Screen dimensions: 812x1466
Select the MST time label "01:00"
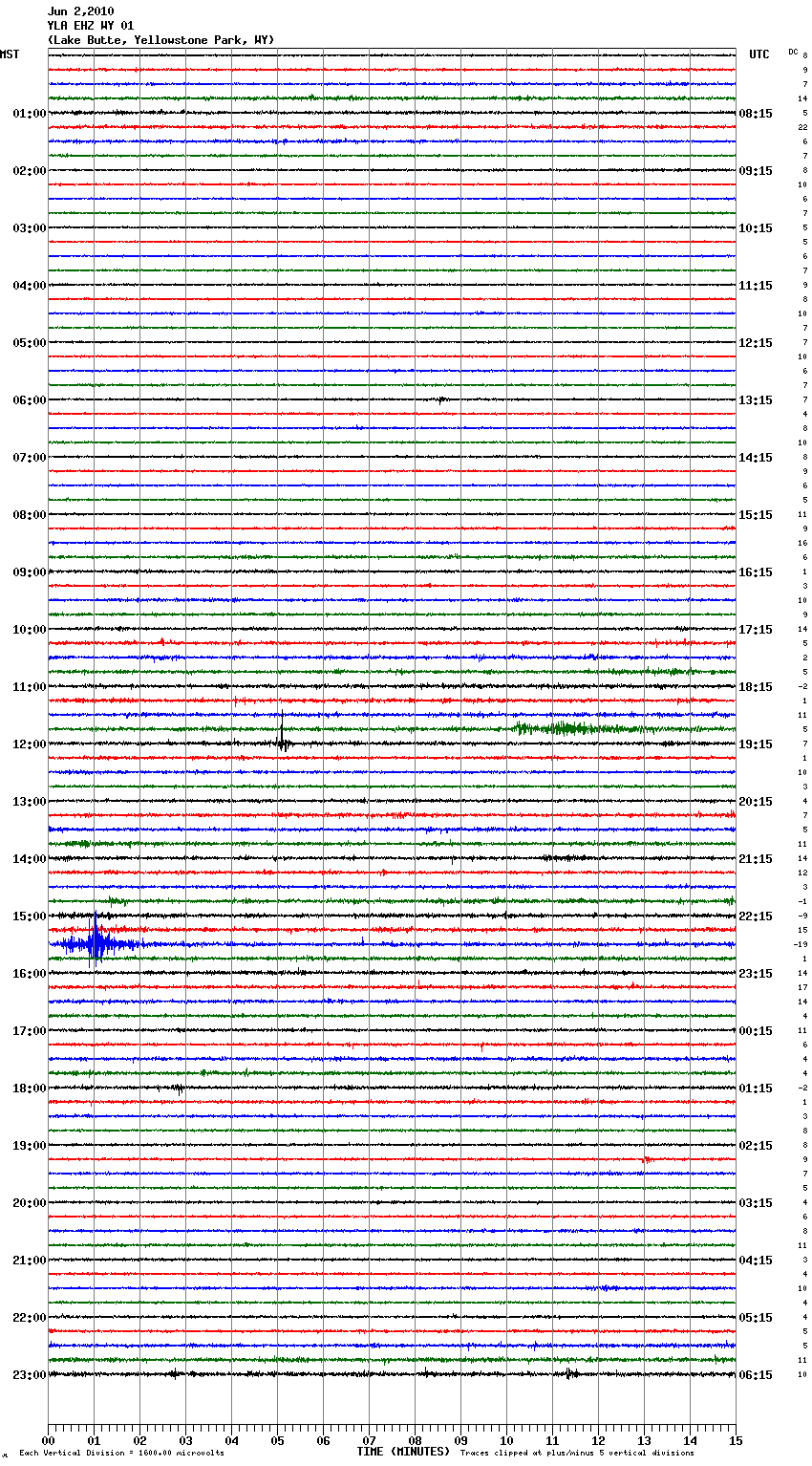point(29,114)
